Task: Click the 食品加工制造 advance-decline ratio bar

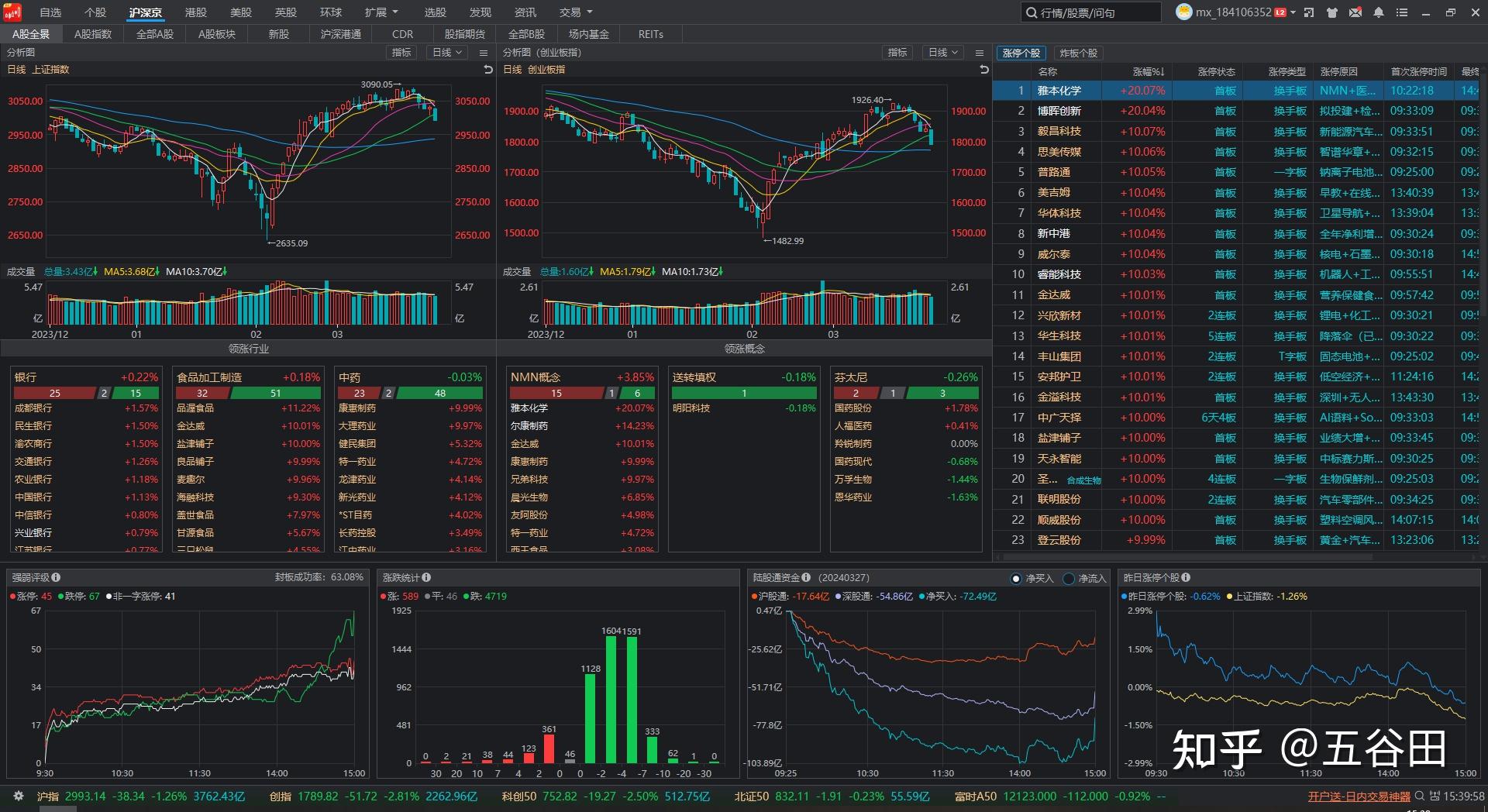Action: pyautogui.click(x=248, y=393)
